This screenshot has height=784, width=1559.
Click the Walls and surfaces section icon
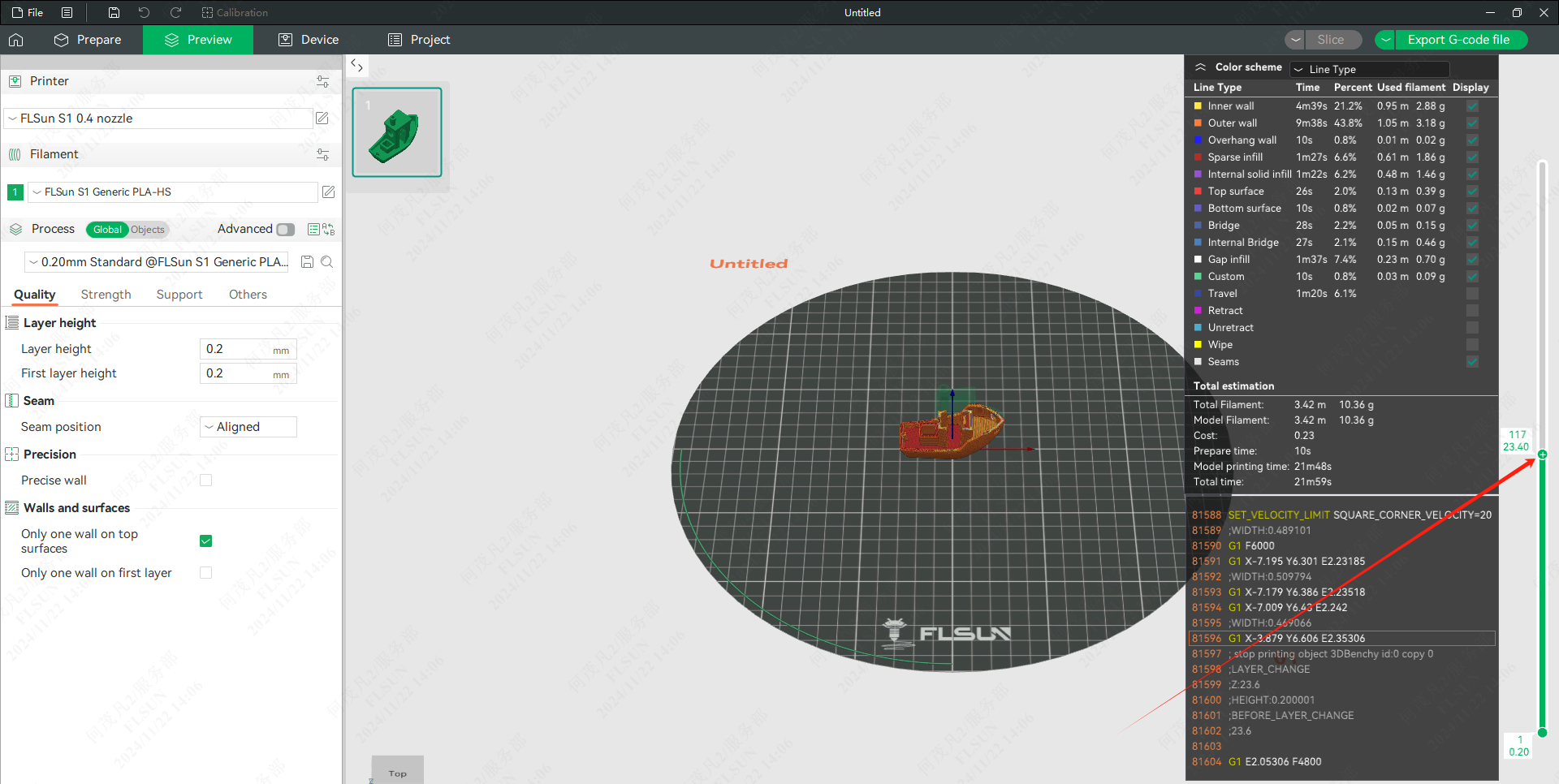(12, 508)
